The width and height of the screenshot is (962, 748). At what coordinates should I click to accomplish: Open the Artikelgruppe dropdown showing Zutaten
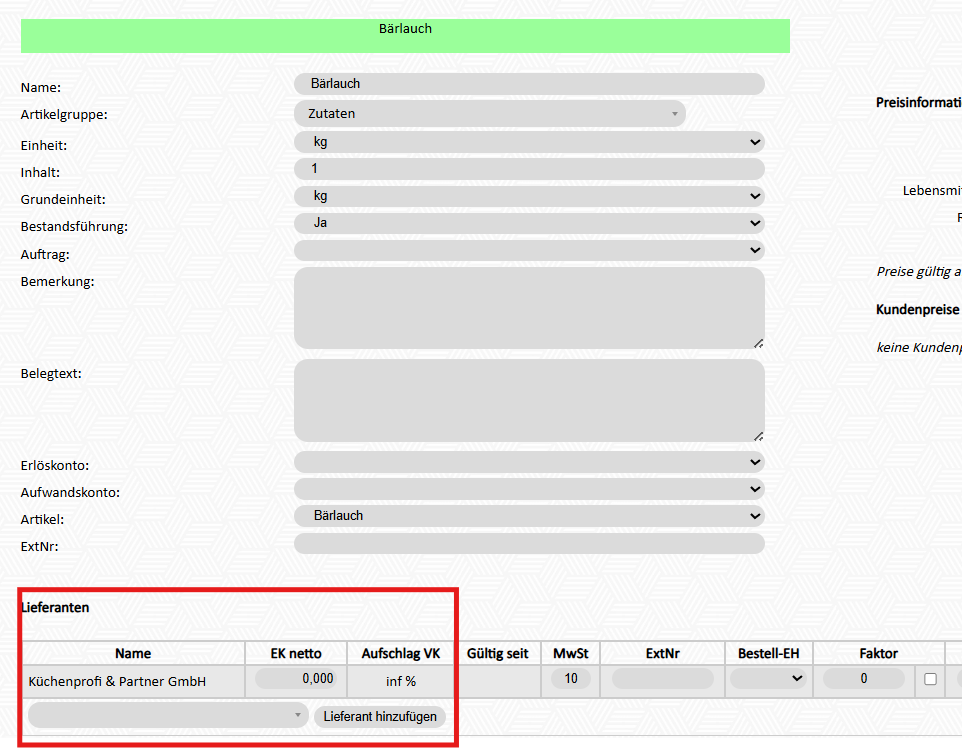point(490,114)
